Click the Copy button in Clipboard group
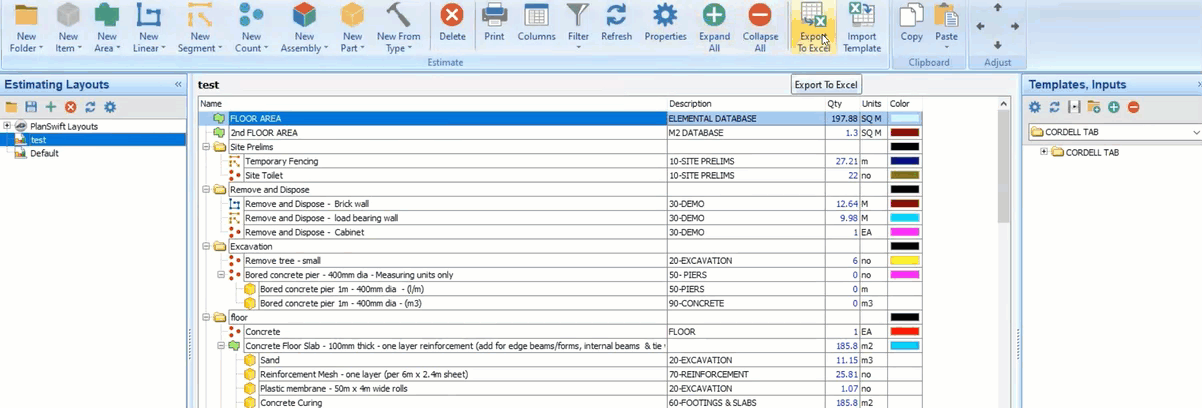The width and height of the screenshot is (1202, 408). click(x=911, y=23)
